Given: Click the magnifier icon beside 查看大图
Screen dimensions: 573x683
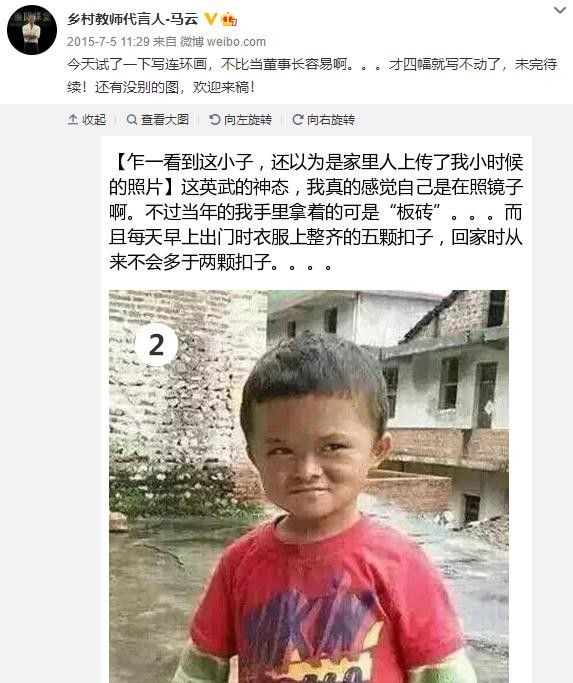Looking at the screenshot, I should [x=131, y=119].
